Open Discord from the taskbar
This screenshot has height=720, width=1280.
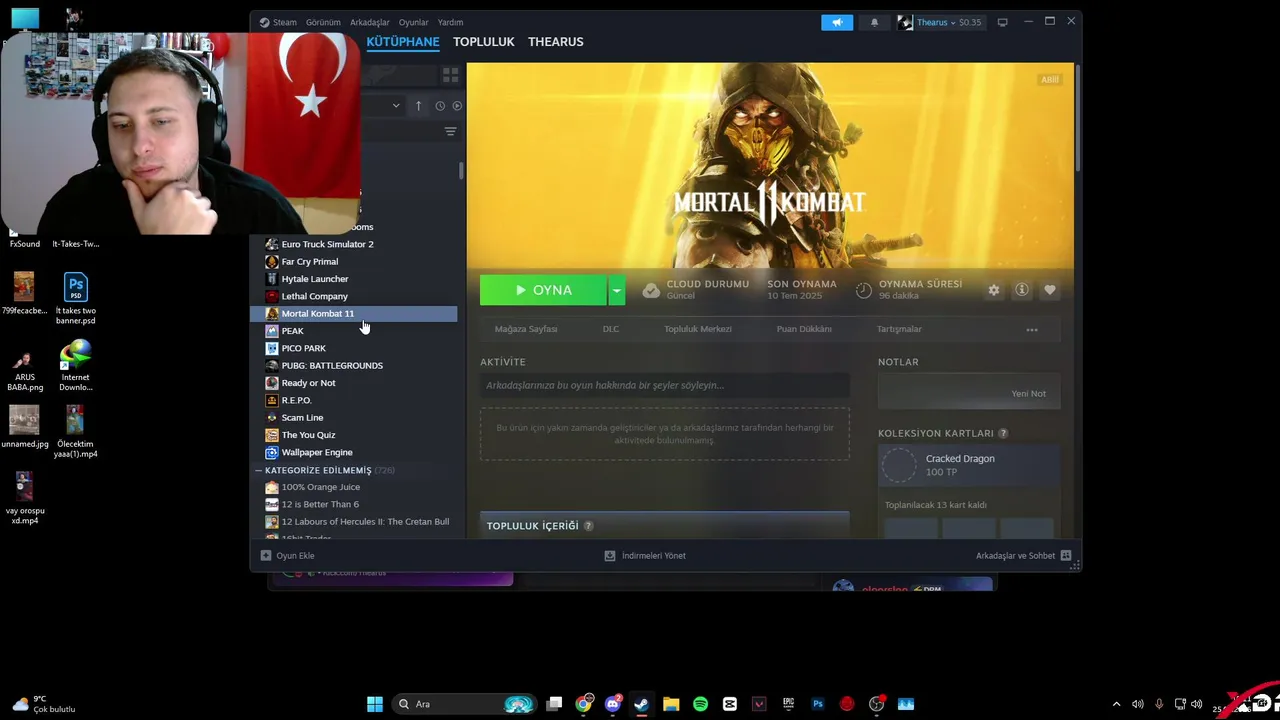[613, 704]
